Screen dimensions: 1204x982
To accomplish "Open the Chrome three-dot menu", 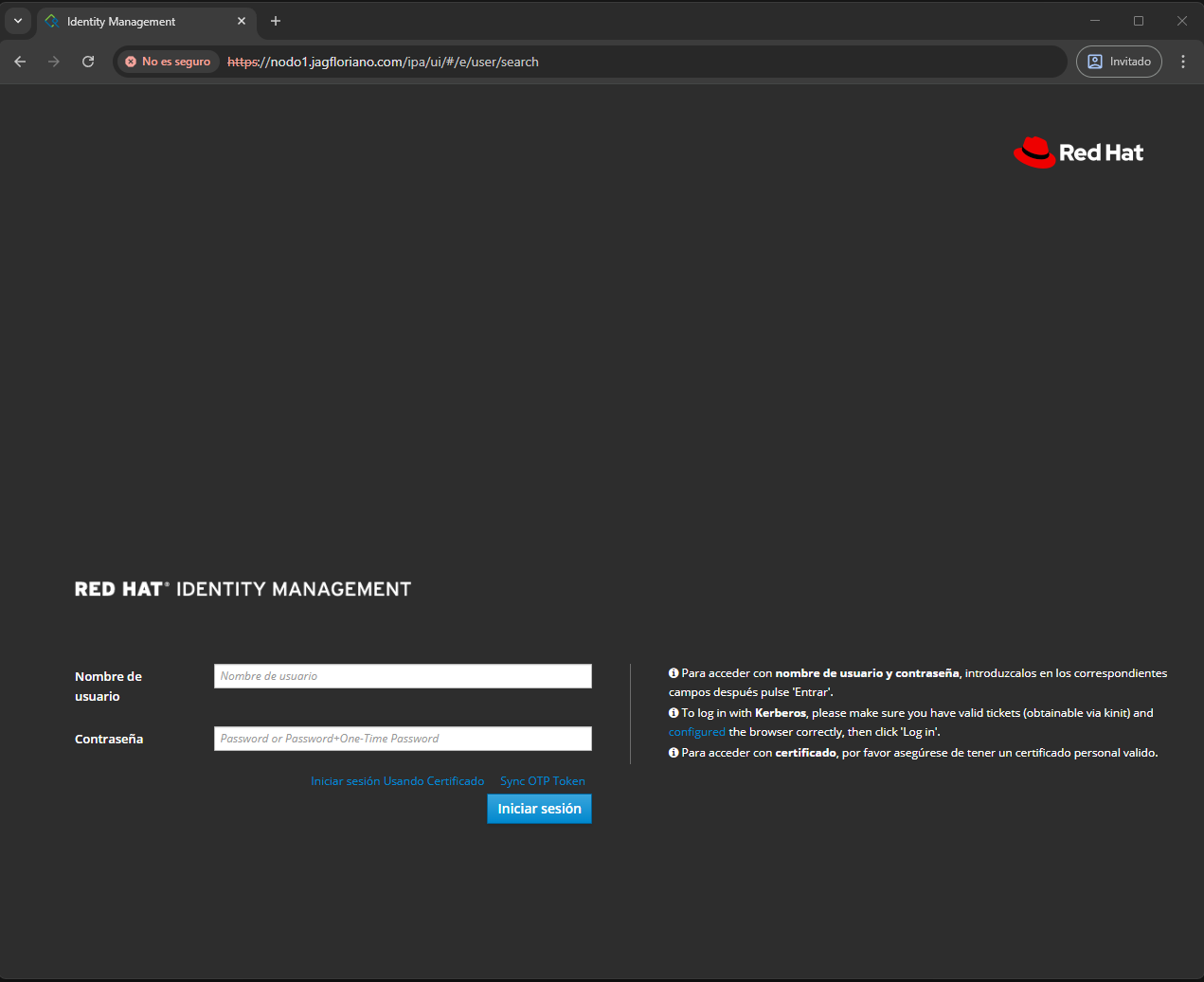I will pos(1182,62).
